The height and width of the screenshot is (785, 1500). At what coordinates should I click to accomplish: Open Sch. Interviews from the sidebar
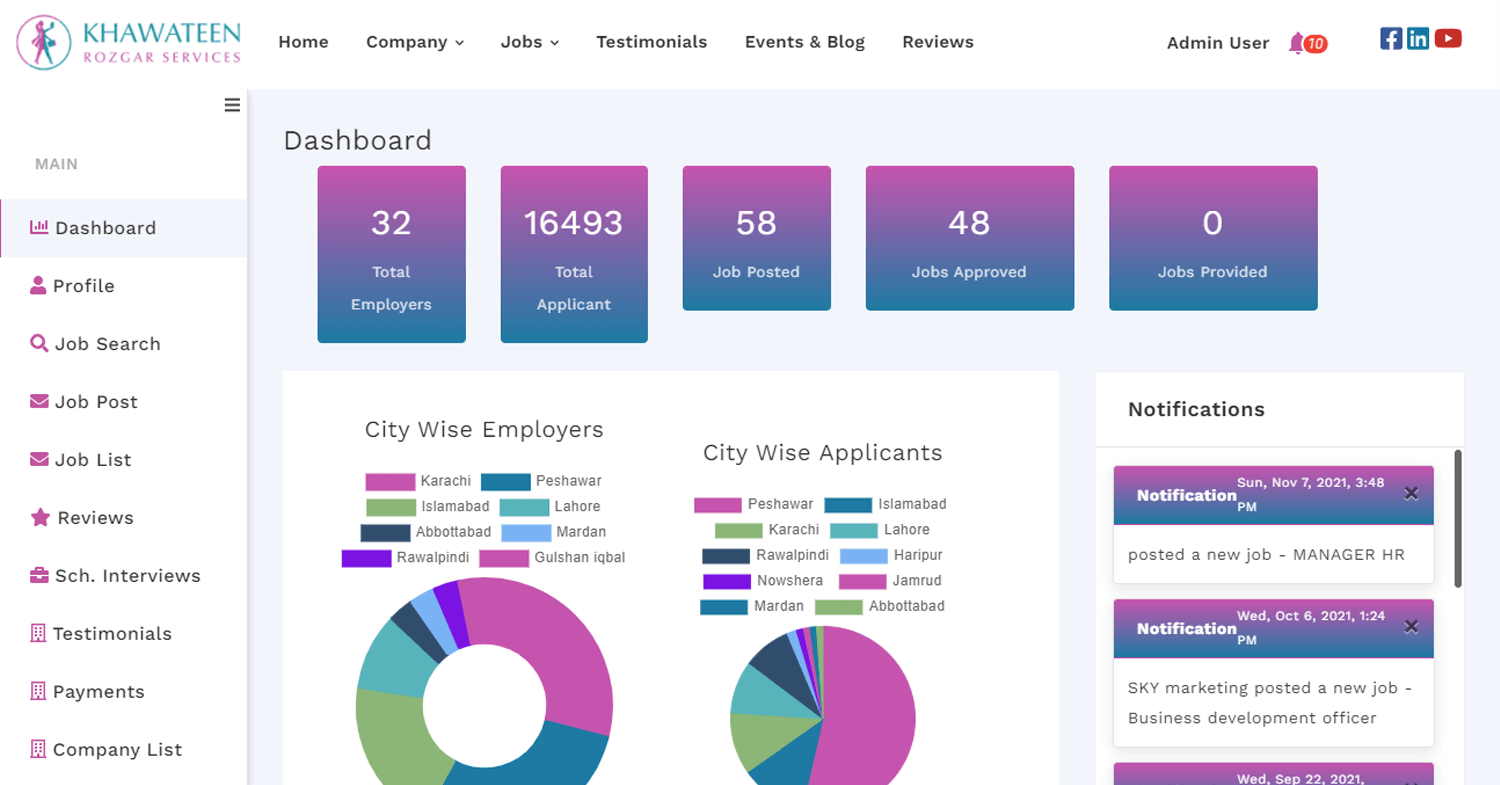[127, 576]
